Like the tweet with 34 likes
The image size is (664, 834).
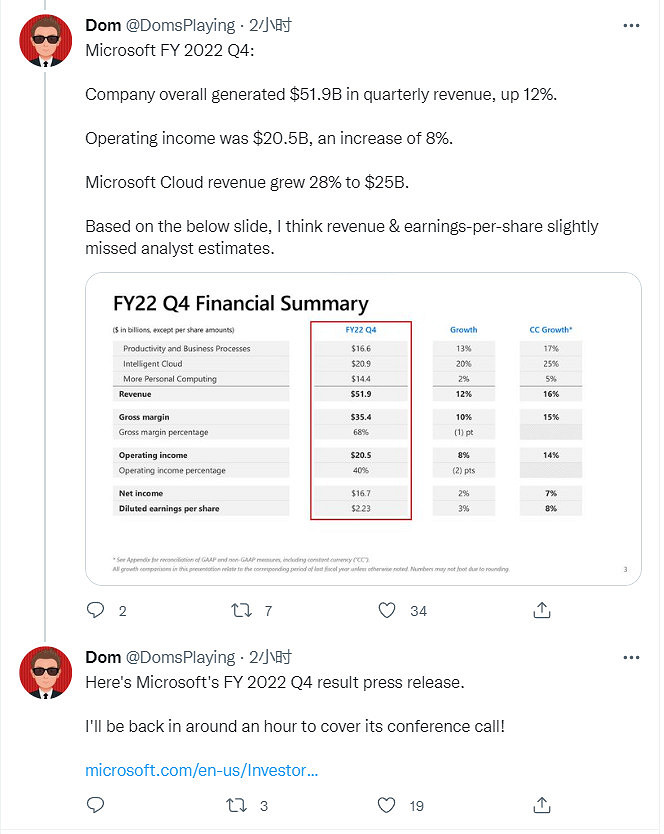coord(387,610)
